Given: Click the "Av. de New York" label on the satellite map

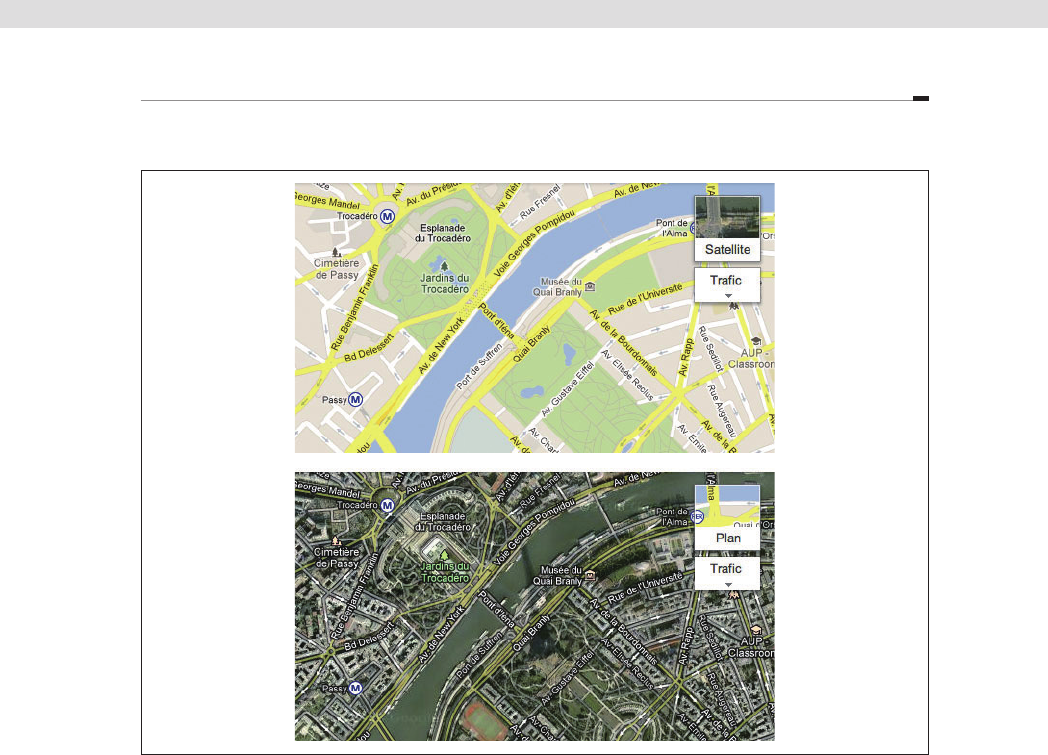Looking at the screenshot, I should (x=441, y=634).
